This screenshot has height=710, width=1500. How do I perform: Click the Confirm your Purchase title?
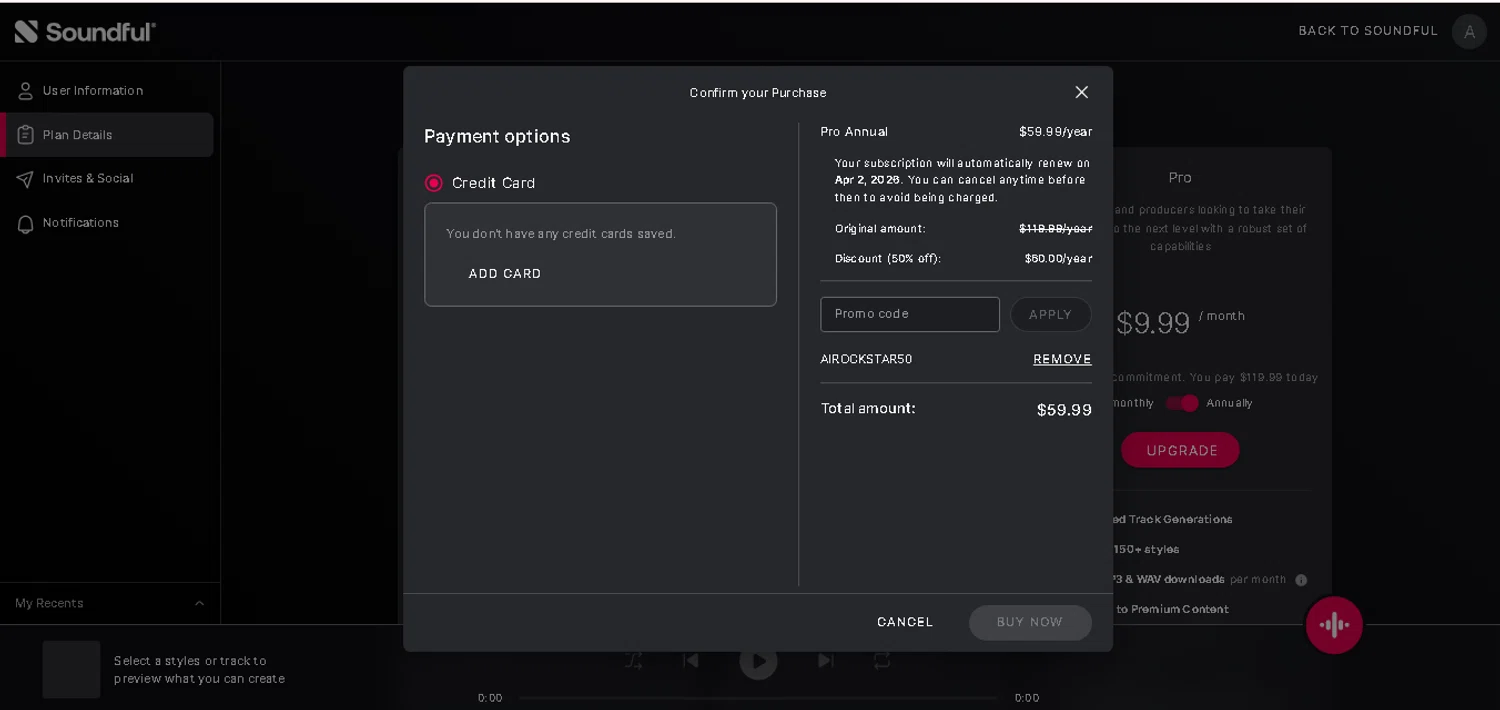(758, 93)
